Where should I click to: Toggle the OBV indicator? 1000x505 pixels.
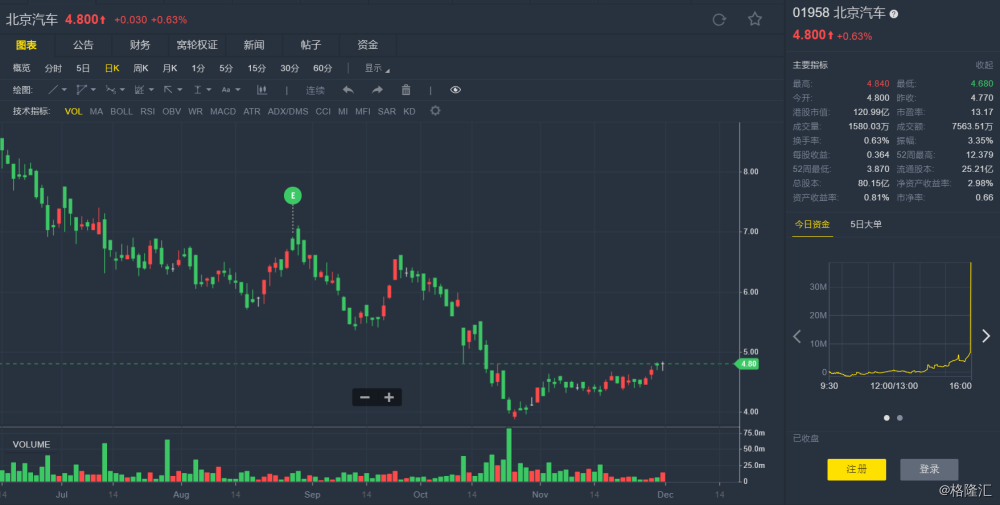[x=172, y=112]
